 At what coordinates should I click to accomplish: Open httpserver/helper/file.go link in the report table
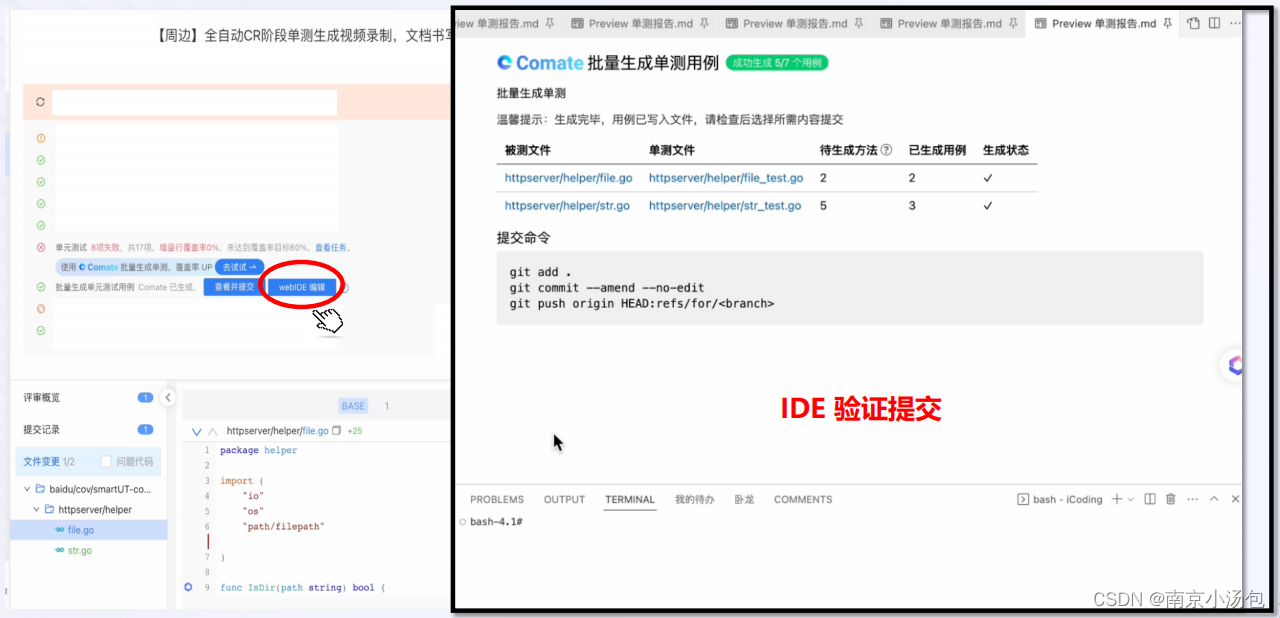(x=568, y=178)
